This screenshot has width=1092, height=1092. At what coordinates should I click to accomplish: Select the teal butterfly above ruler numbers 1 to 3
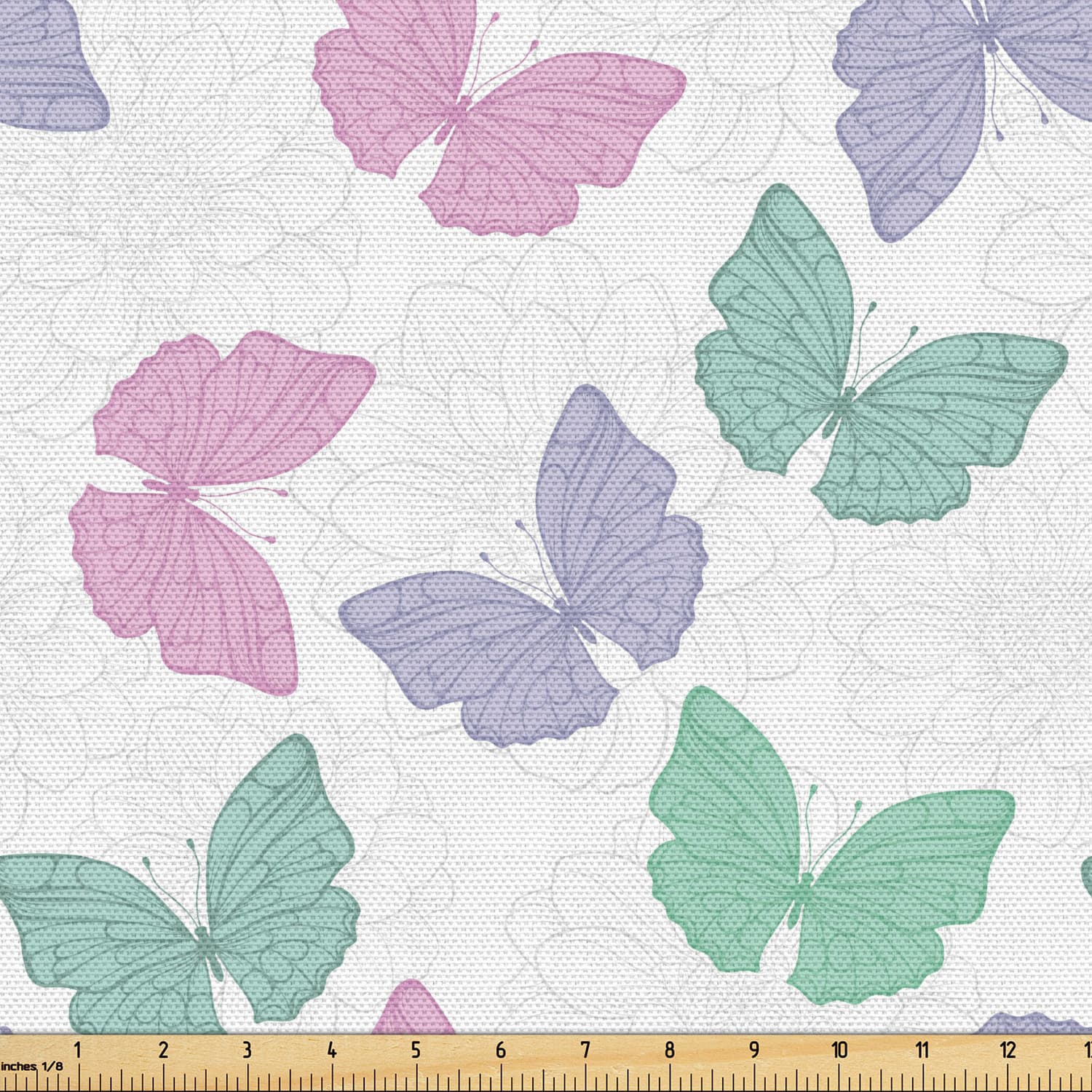point(180,885)
